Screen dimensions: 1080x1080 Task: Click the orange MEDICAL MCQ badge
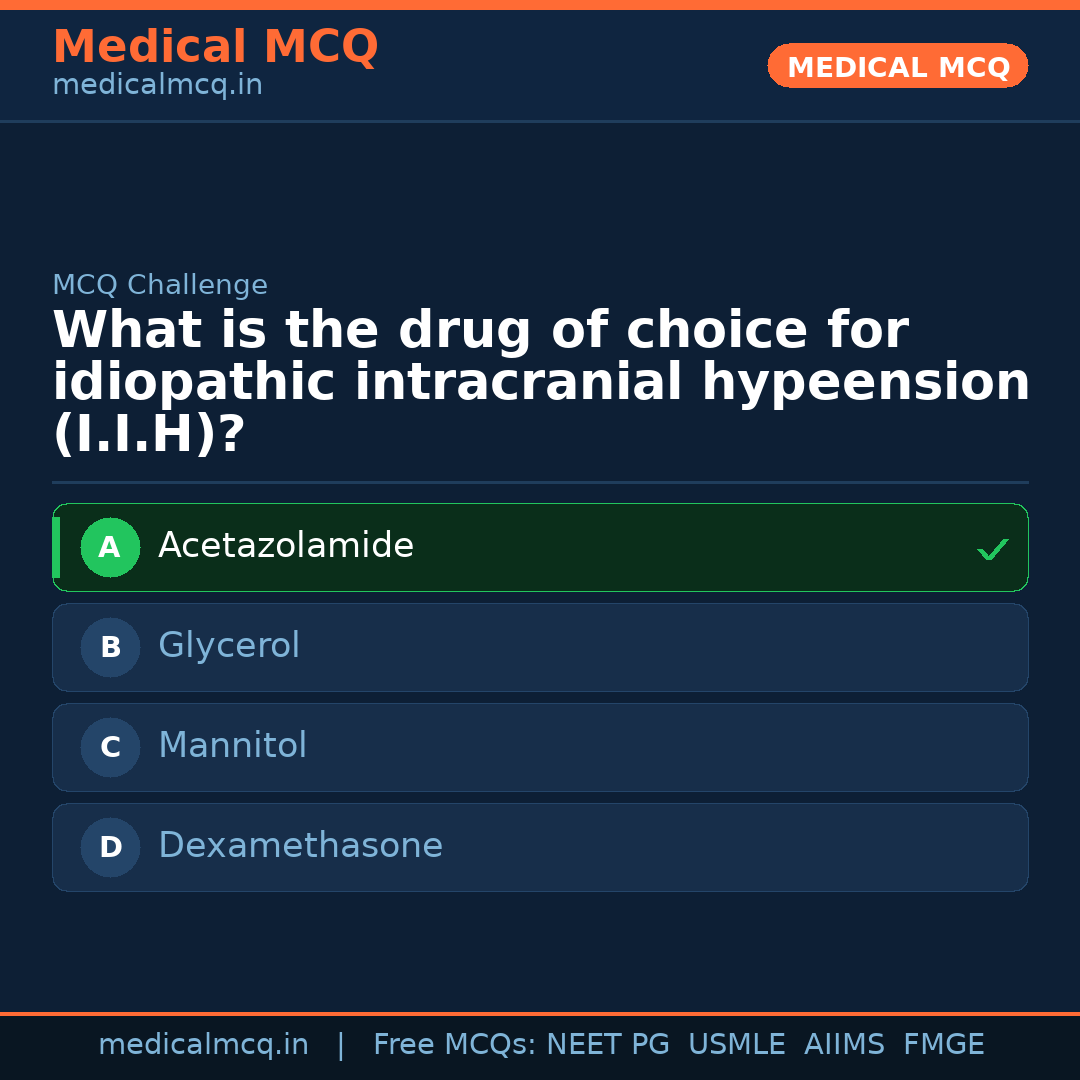pos(897,66)
